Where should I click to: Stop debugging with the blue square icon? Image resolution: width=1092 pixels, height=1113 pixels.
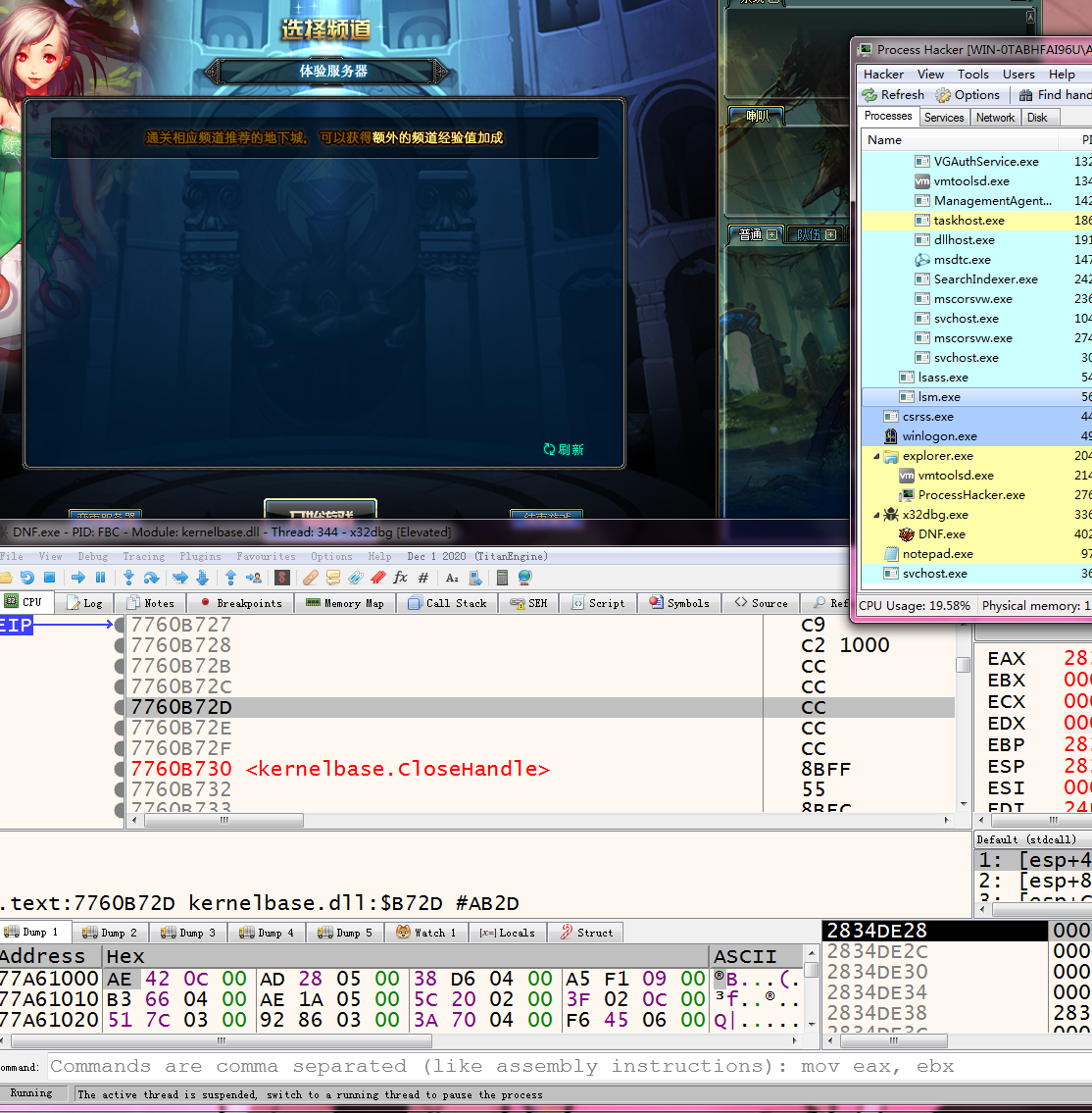pyautogui.click(x=49, y=578)
